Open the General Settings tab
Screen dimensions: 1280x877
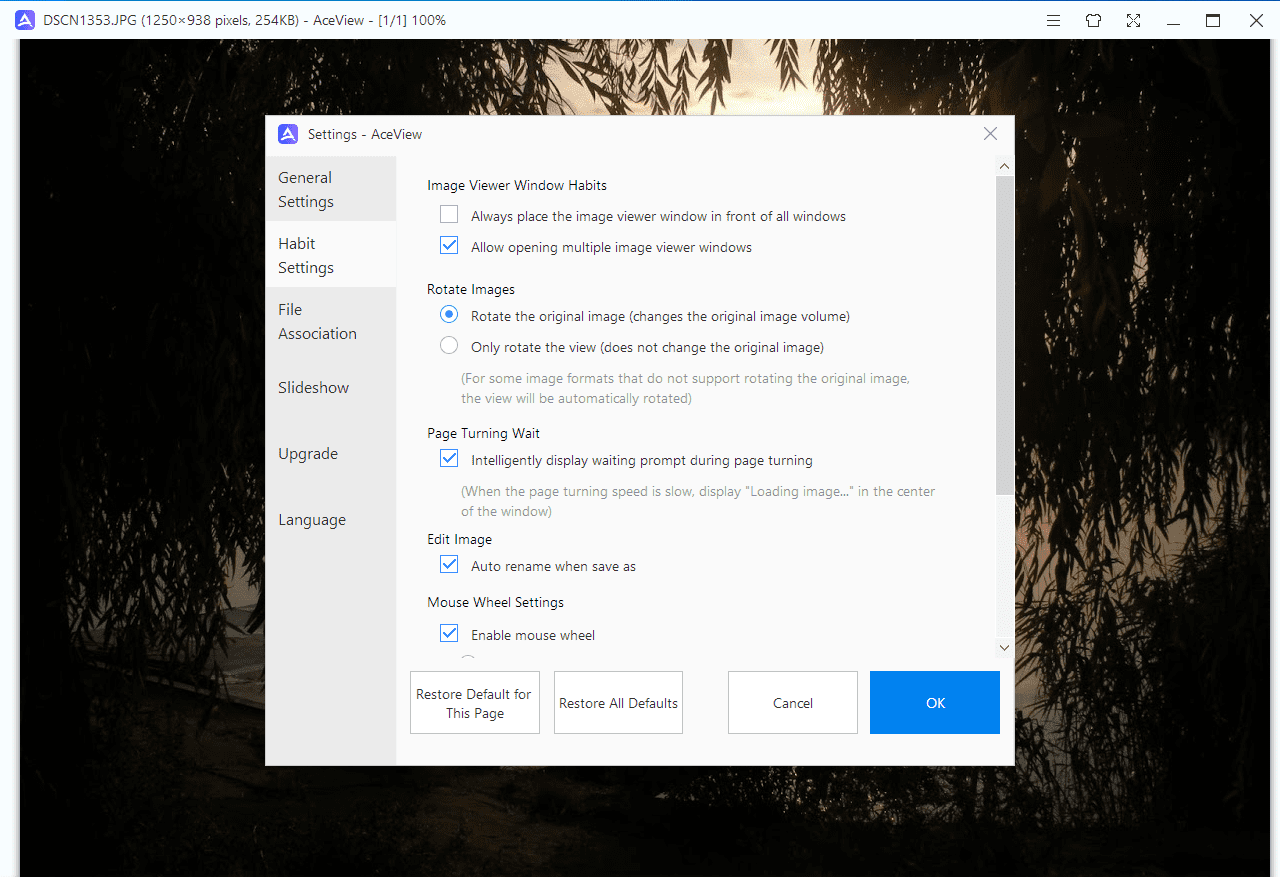[331, 189]
